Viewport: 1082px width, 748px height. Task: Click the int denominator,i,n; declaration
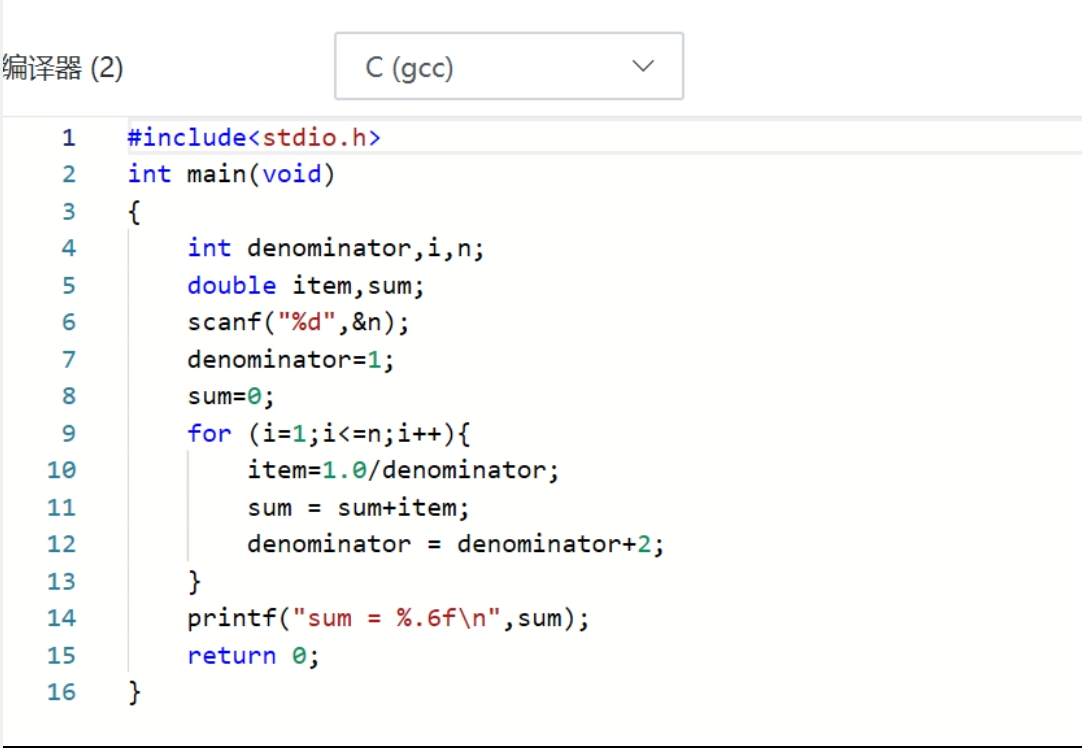click(336, 248)
